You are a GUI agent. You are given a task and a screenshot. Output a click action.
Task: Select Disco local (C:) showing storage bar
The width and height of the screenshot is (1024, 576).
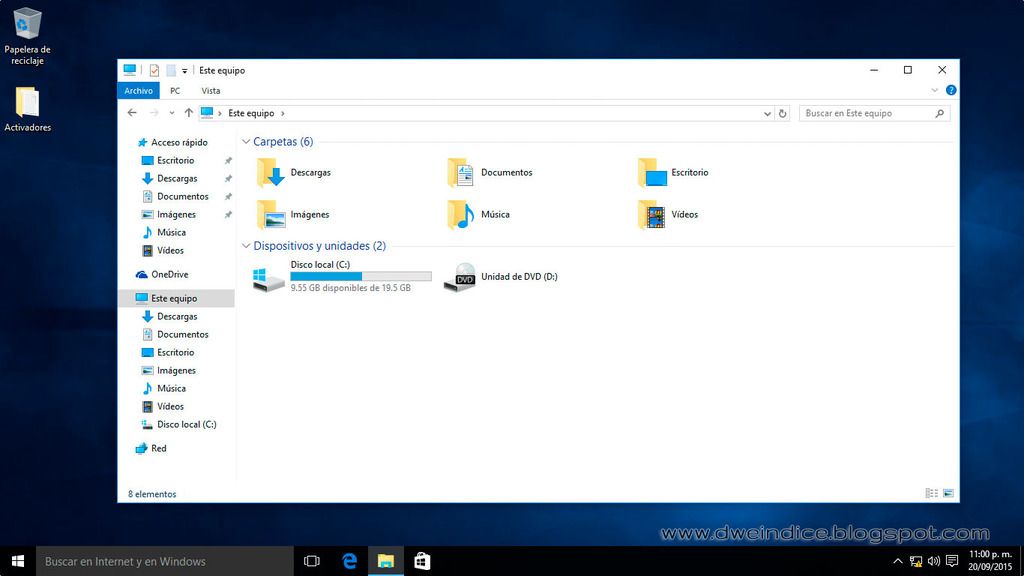(x=342, y=277)
